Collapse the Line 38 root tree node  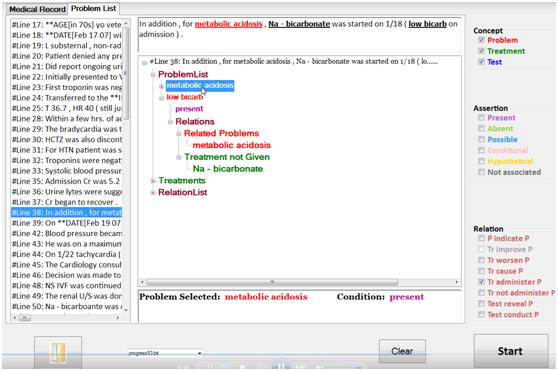click(x=144, y=63)
